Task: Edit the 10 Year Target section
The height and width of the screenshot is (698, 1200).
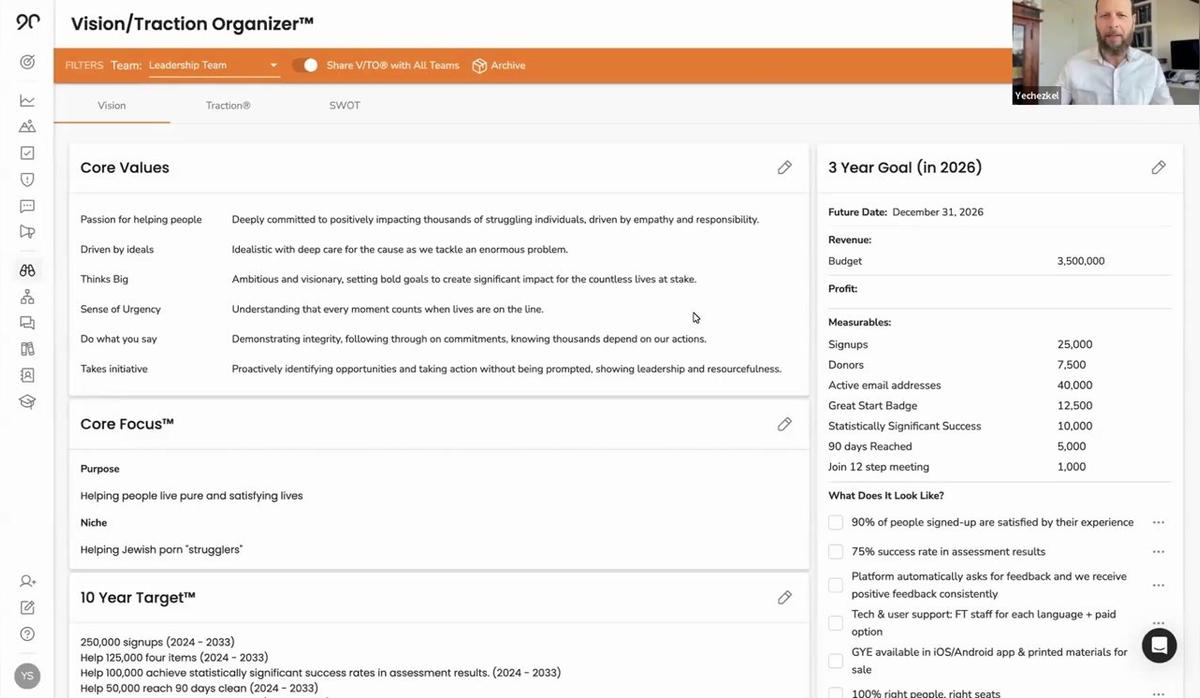Action: click(x=785, y=598)
